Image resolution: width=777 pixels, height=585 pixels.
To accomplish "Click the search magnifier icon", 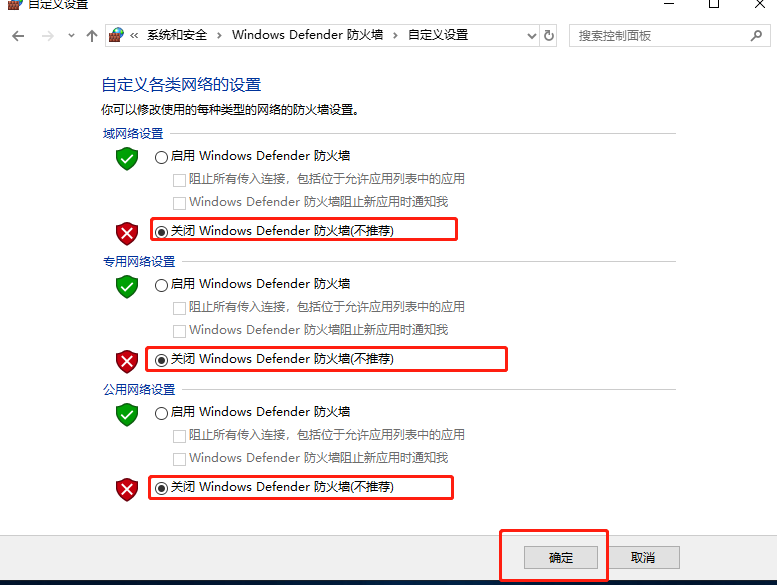I will tap(756, 36).
